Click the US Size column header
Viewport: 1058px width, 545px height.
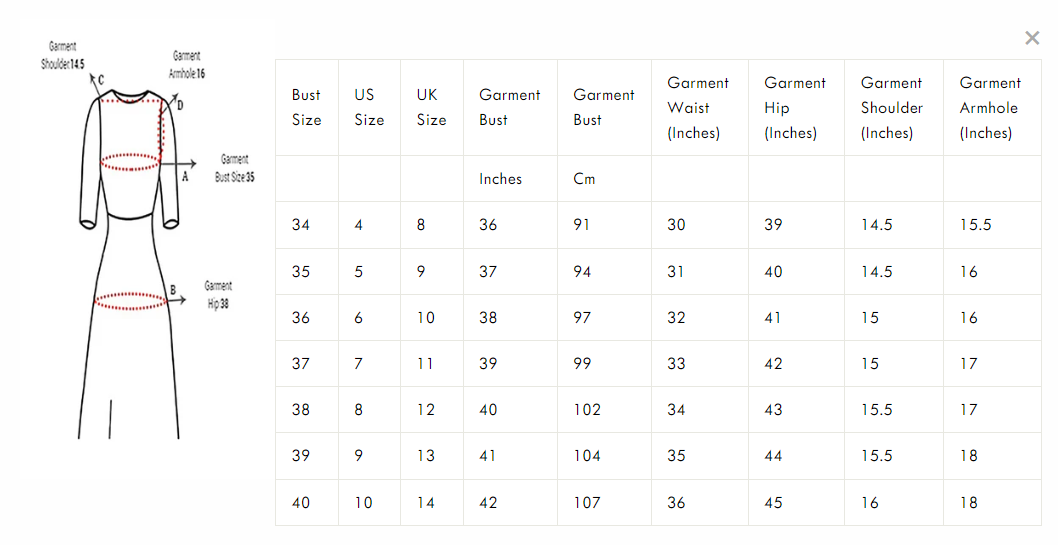(368, 107)
